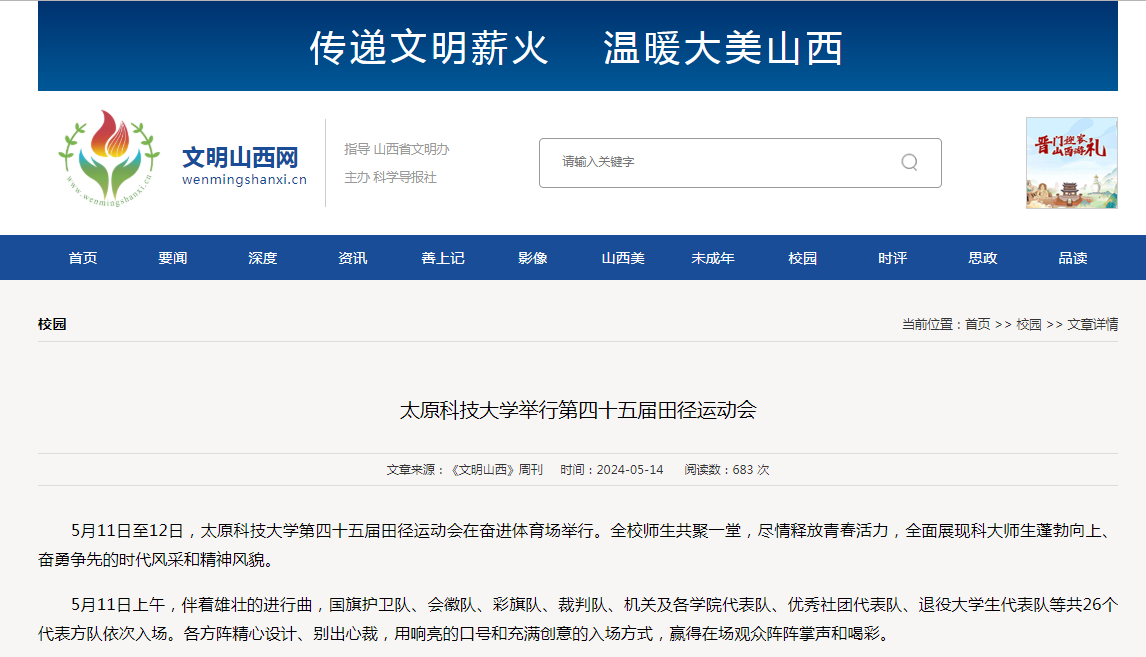Screen dimensions: 1146x657
Task: Go to the 要闻 section
Action: [x=173, y=258]
